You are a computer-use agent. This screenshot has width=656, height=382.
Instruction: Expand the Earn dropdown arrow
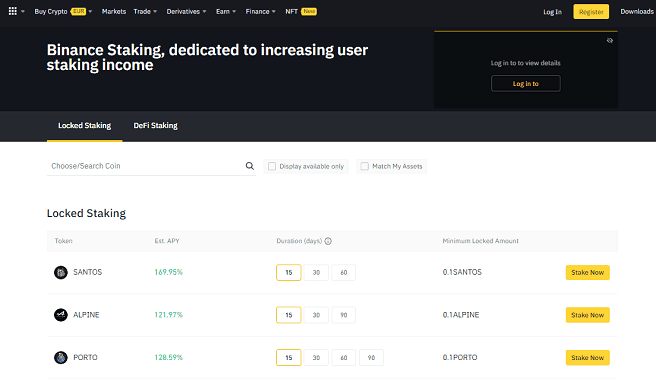tap(234, 12)
